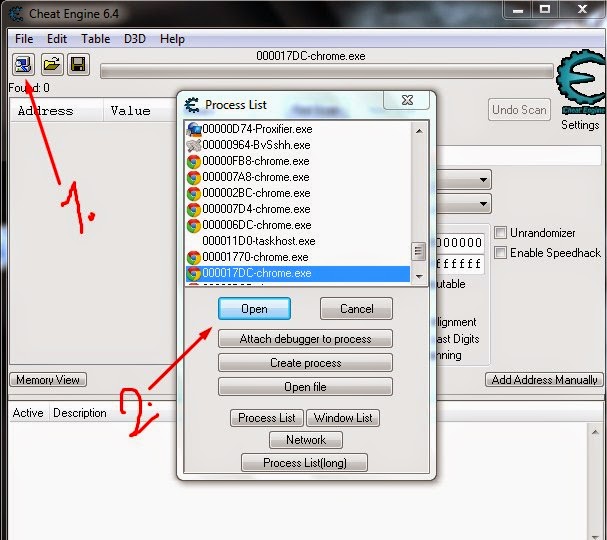Click the scan value input field
The image size is (607, 540).
[519, 156]
